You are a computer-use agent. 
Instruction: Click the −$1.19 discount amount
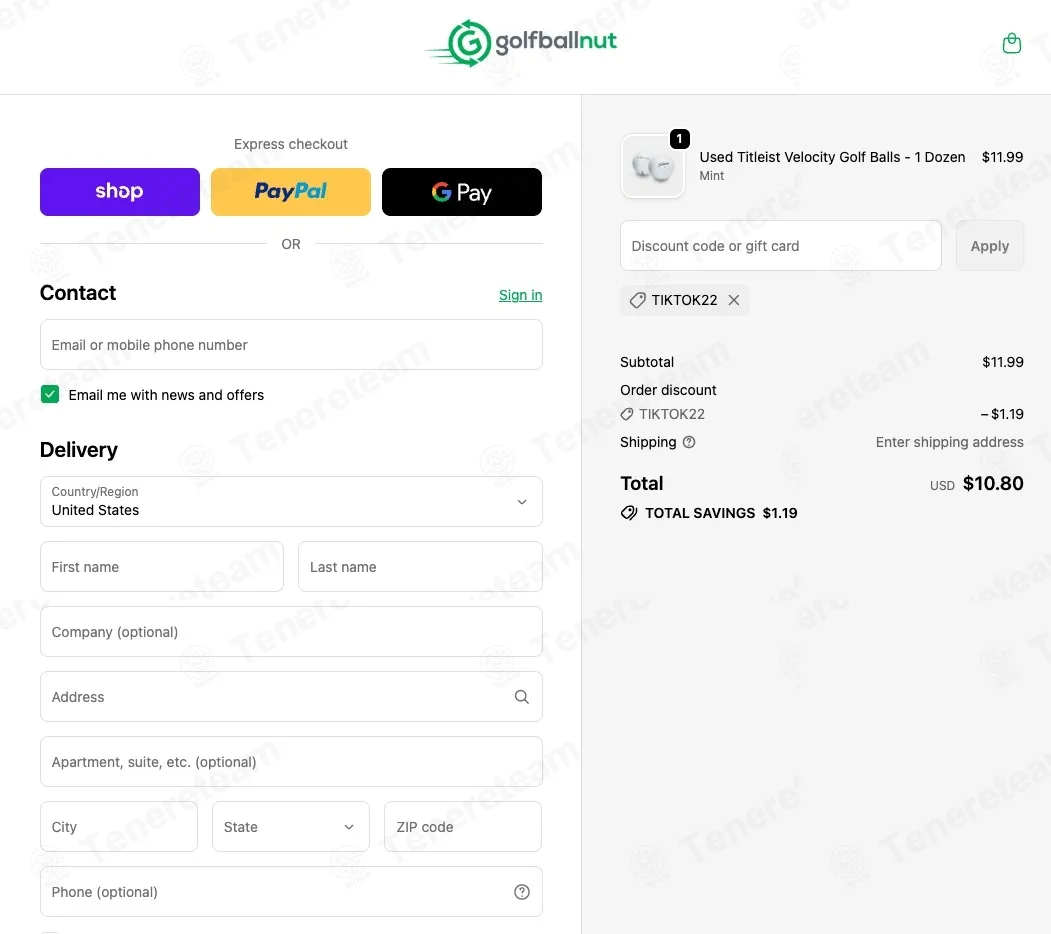pyautogui.click(x=1002, y=414)
